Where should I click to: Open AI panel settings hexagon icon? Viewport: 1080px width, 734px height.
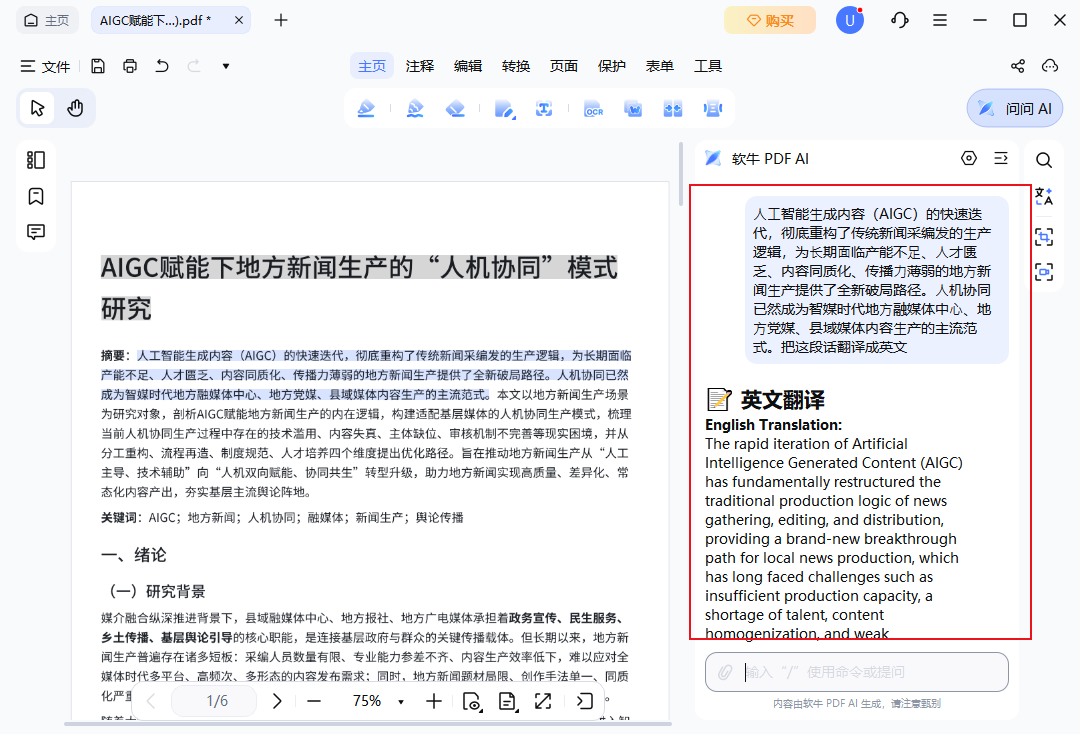968,158
